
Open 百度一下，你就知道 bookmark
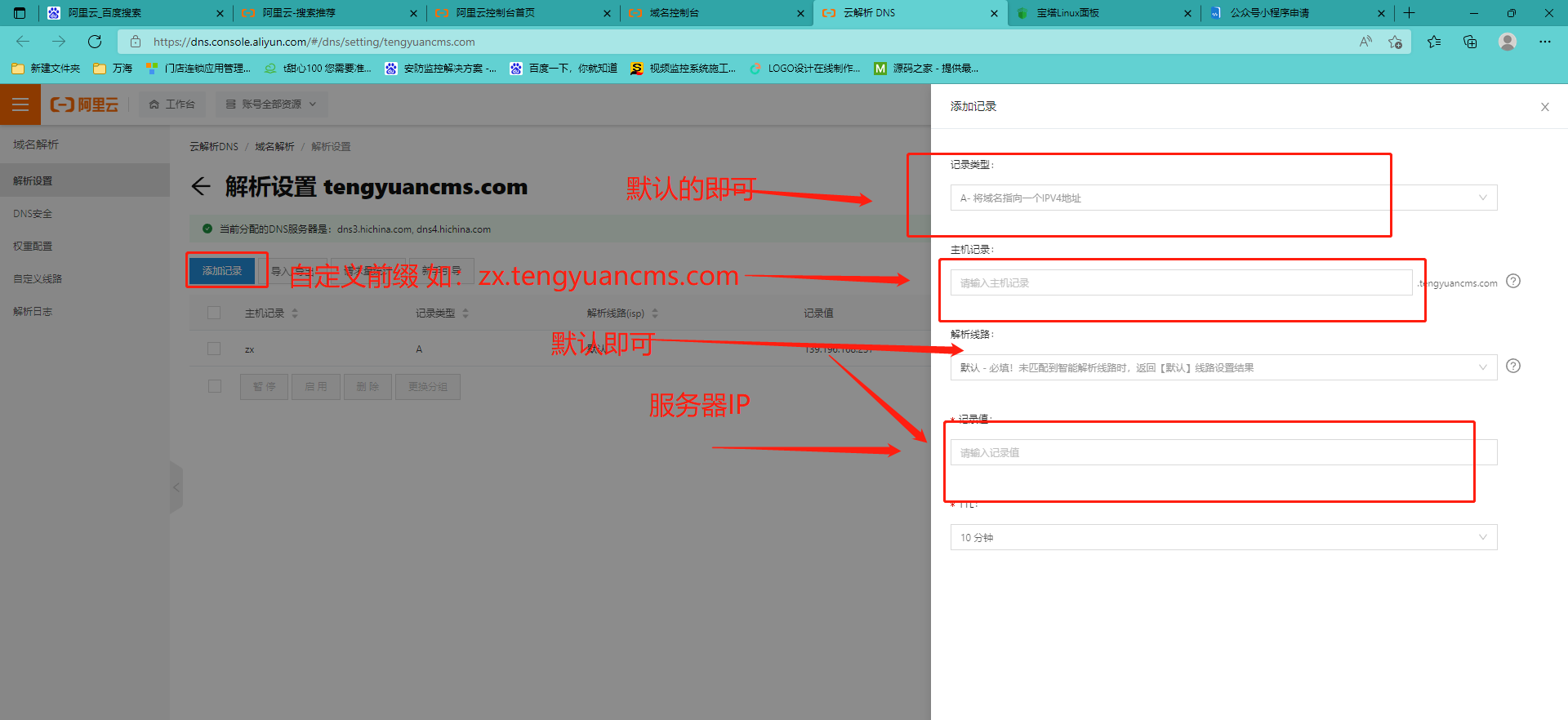(x=563, y=69)
